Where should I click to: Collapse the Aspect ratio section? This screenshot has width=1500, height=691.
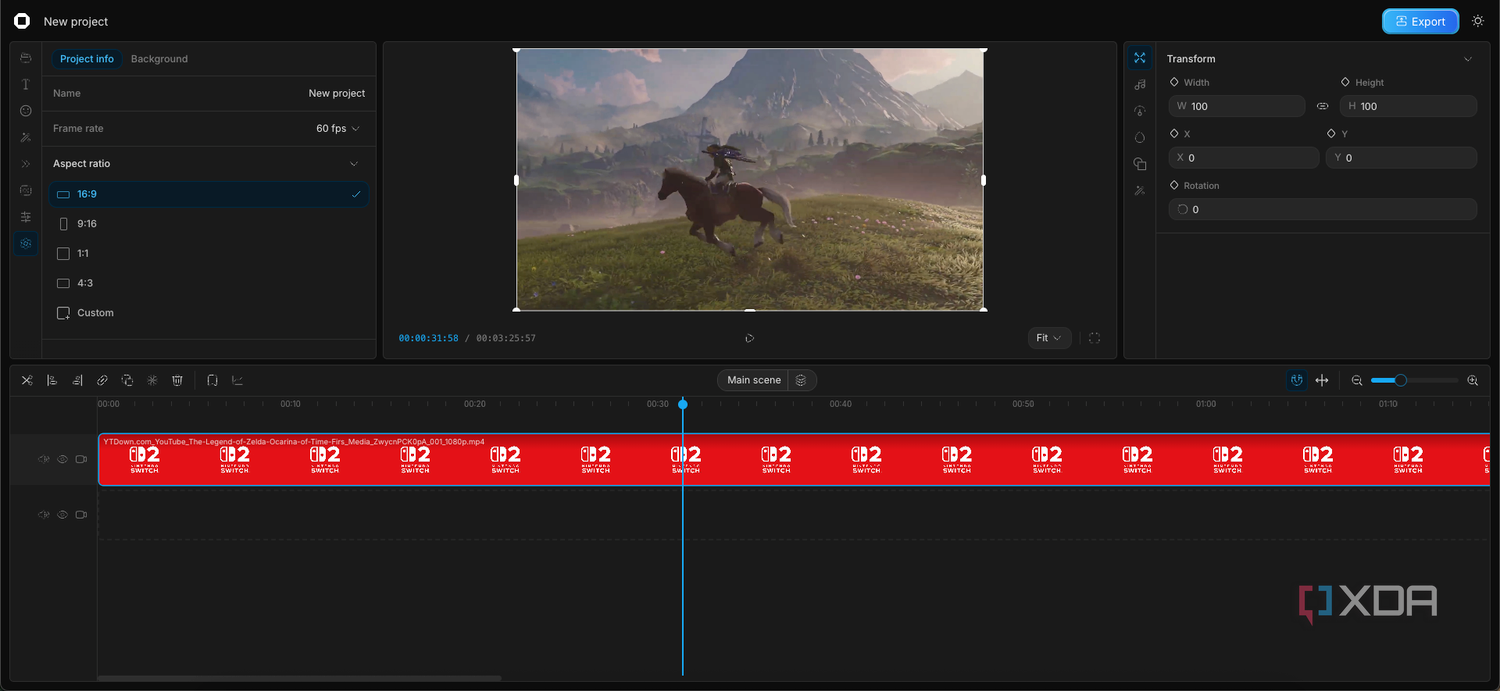(353, 163)
